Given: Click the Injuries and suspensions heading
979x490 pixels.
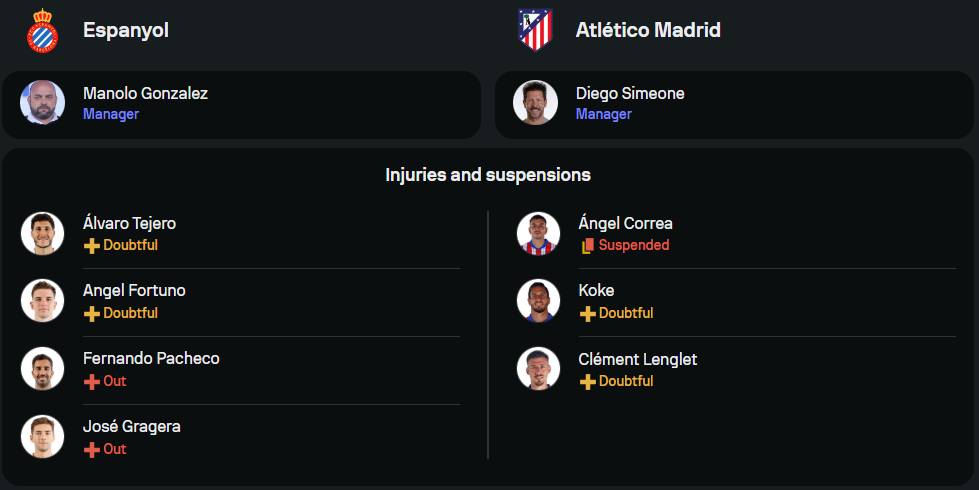Looking at the screenshot, I should 488,175.
